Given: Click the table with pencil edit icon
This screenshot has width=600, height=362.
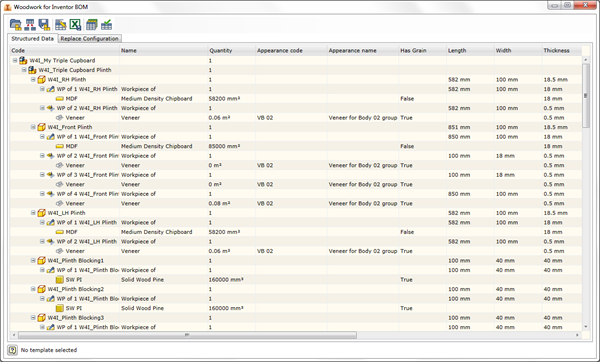Looking at the screenshot, I should coord(60,25).
